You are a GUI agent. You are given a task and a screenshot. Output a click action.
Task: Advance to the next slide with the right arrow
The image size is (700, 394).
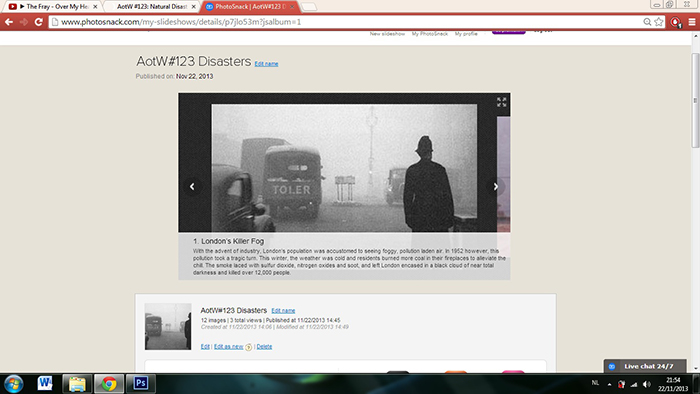pyautogui.click(x=496, y=187)
